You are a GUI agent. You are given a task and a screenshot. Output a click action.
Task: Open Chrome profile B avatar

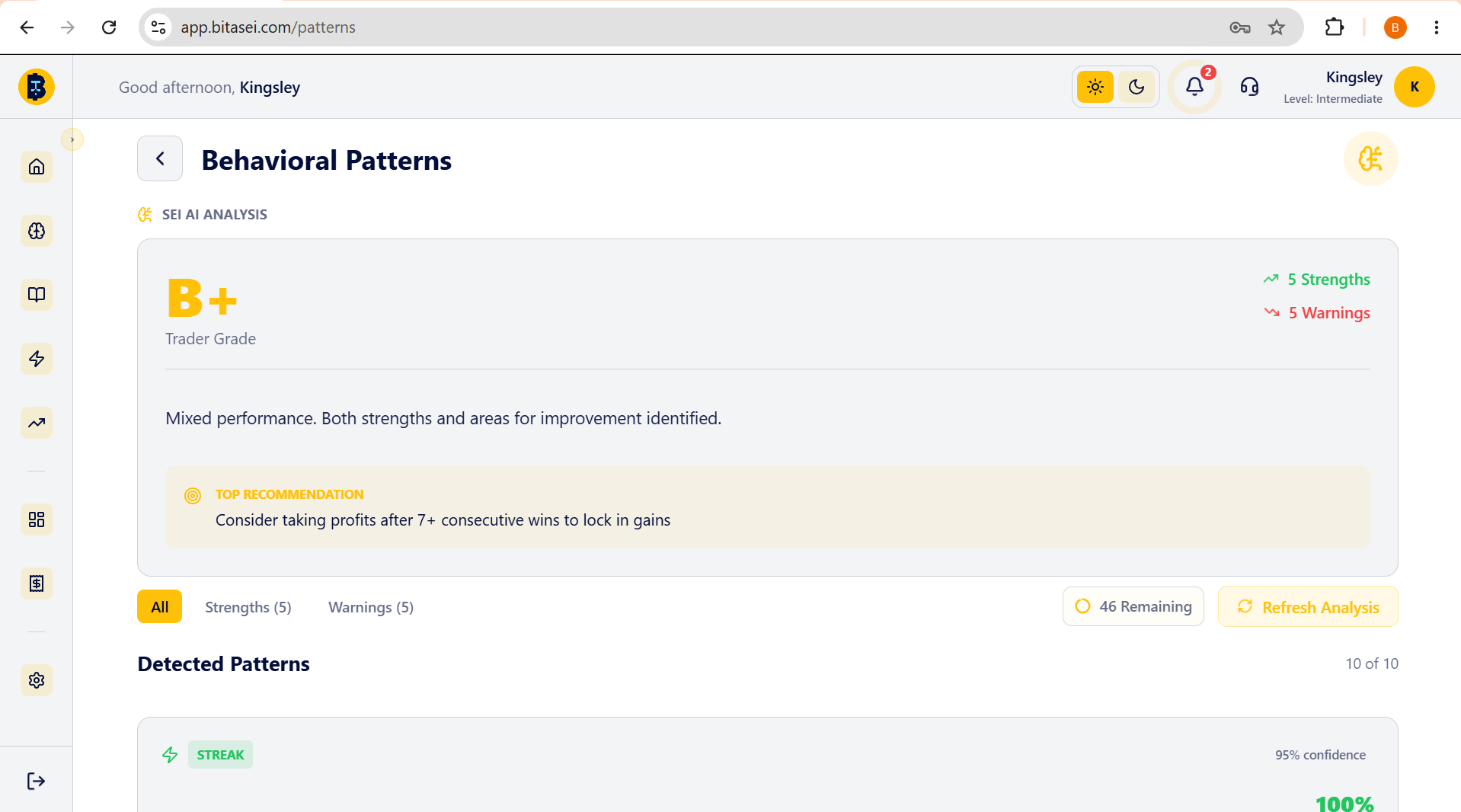pos(1395,27)
